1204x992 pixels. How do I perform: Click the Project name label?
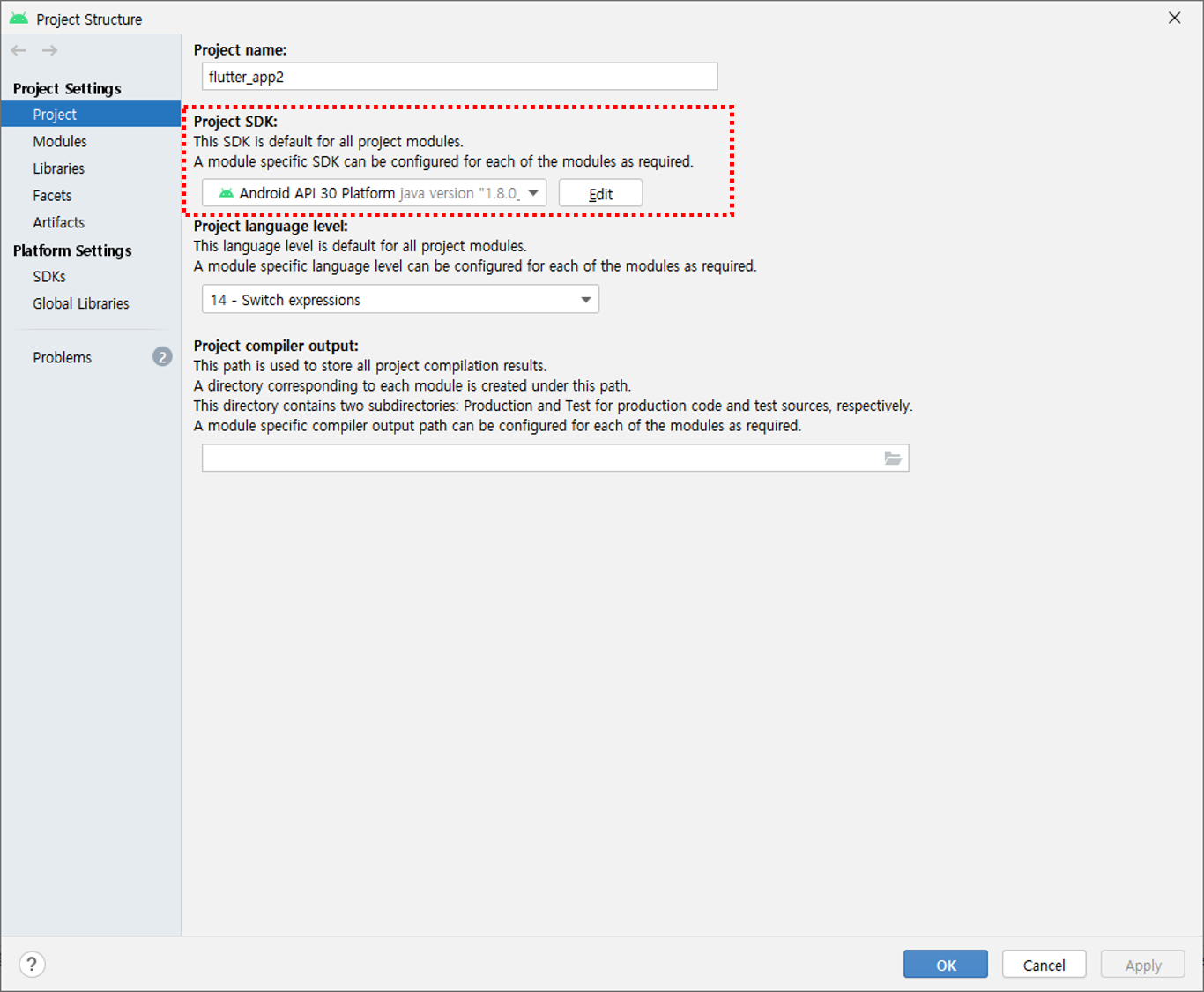[240, 50]
